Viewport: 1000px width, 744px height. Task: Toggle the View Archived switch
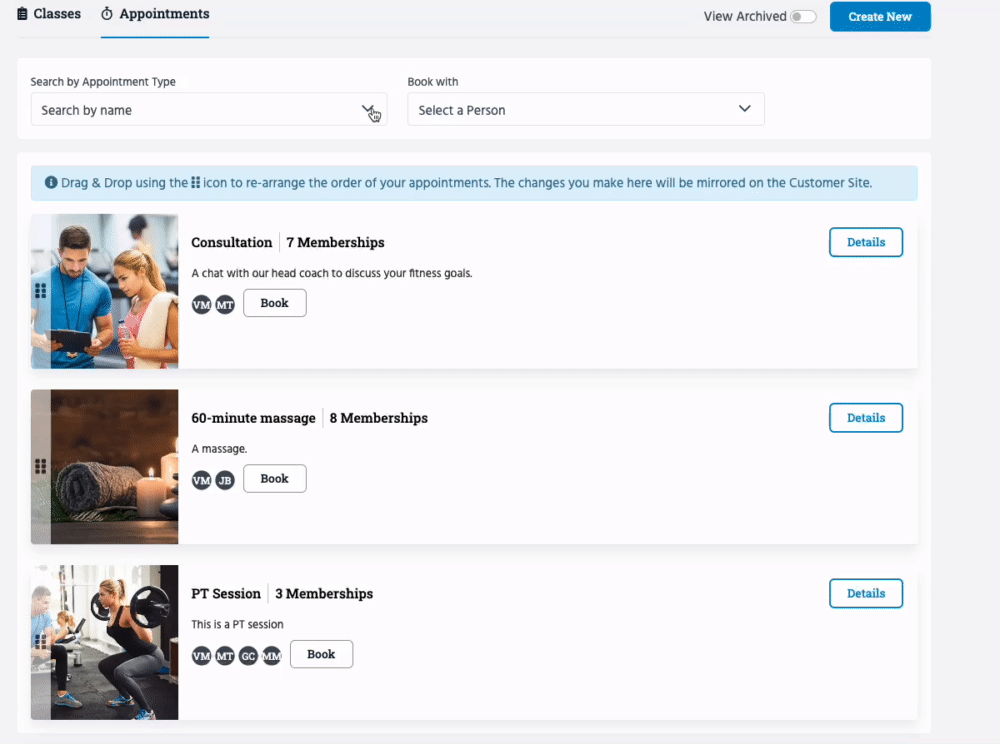[803, 17]
